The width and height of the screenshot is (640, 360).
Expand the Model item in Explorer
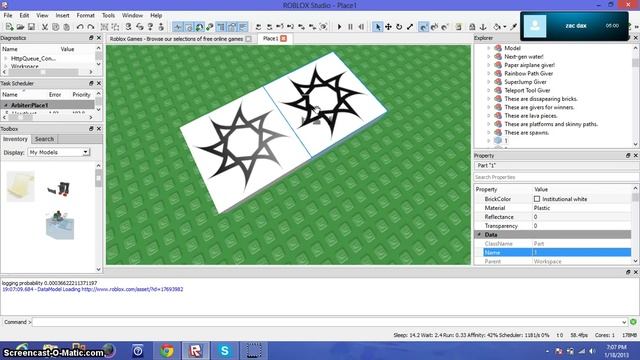(489, 48)
